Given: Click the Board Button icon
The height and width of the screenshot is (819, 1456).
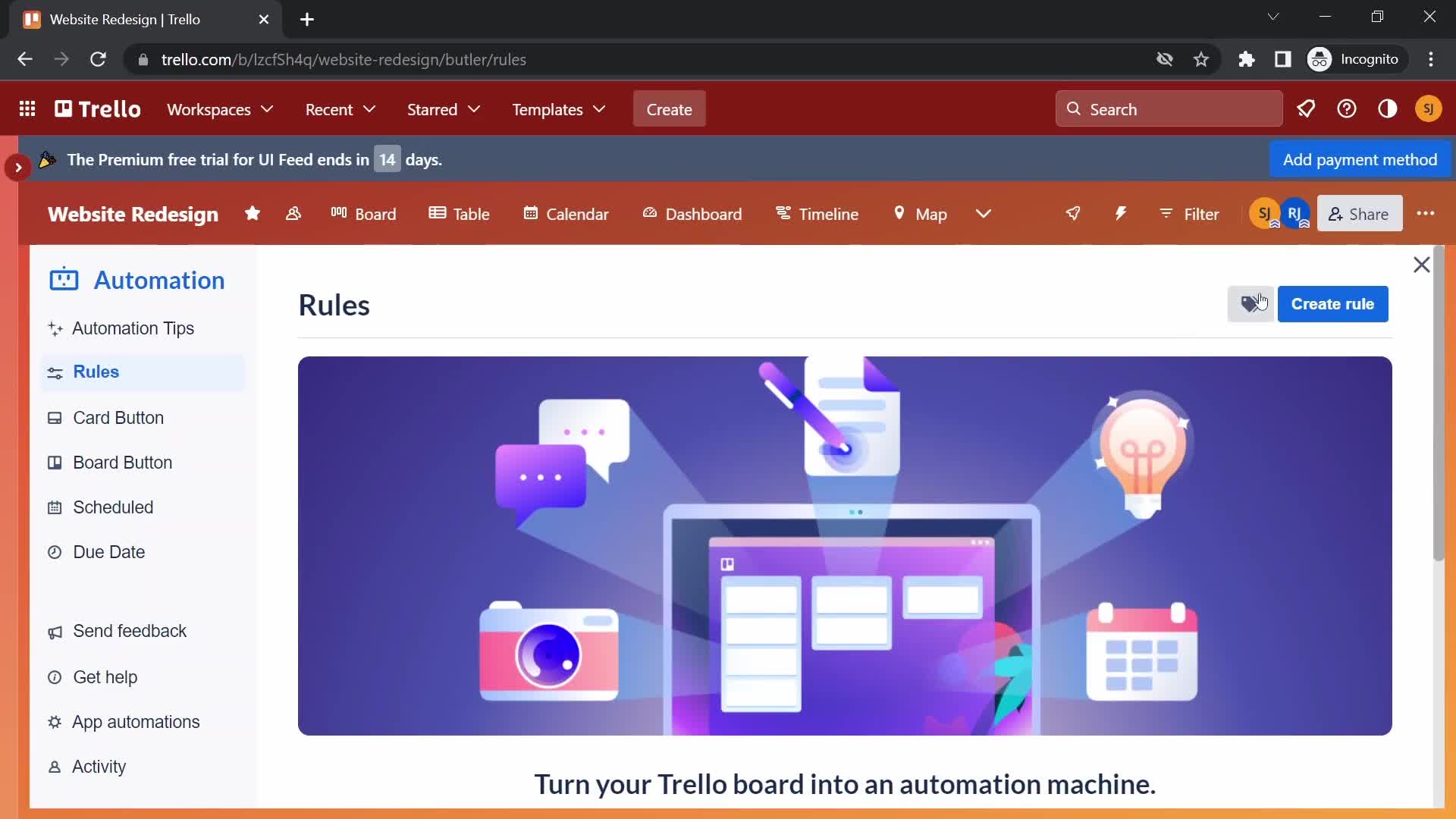Looking at the screenshot, I should tap(56, 462).
